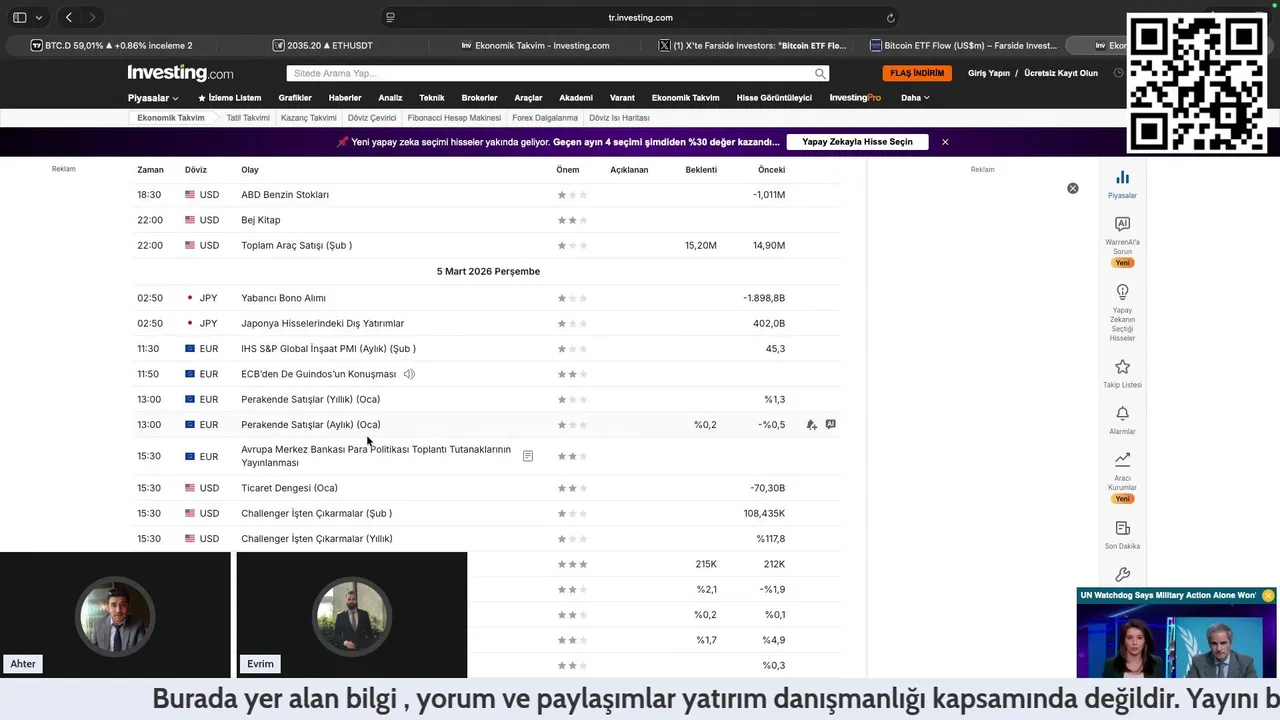
Task: Expand the Piyasalar dropdown menu
Action: pyautogui.click(x=153, y=98)
